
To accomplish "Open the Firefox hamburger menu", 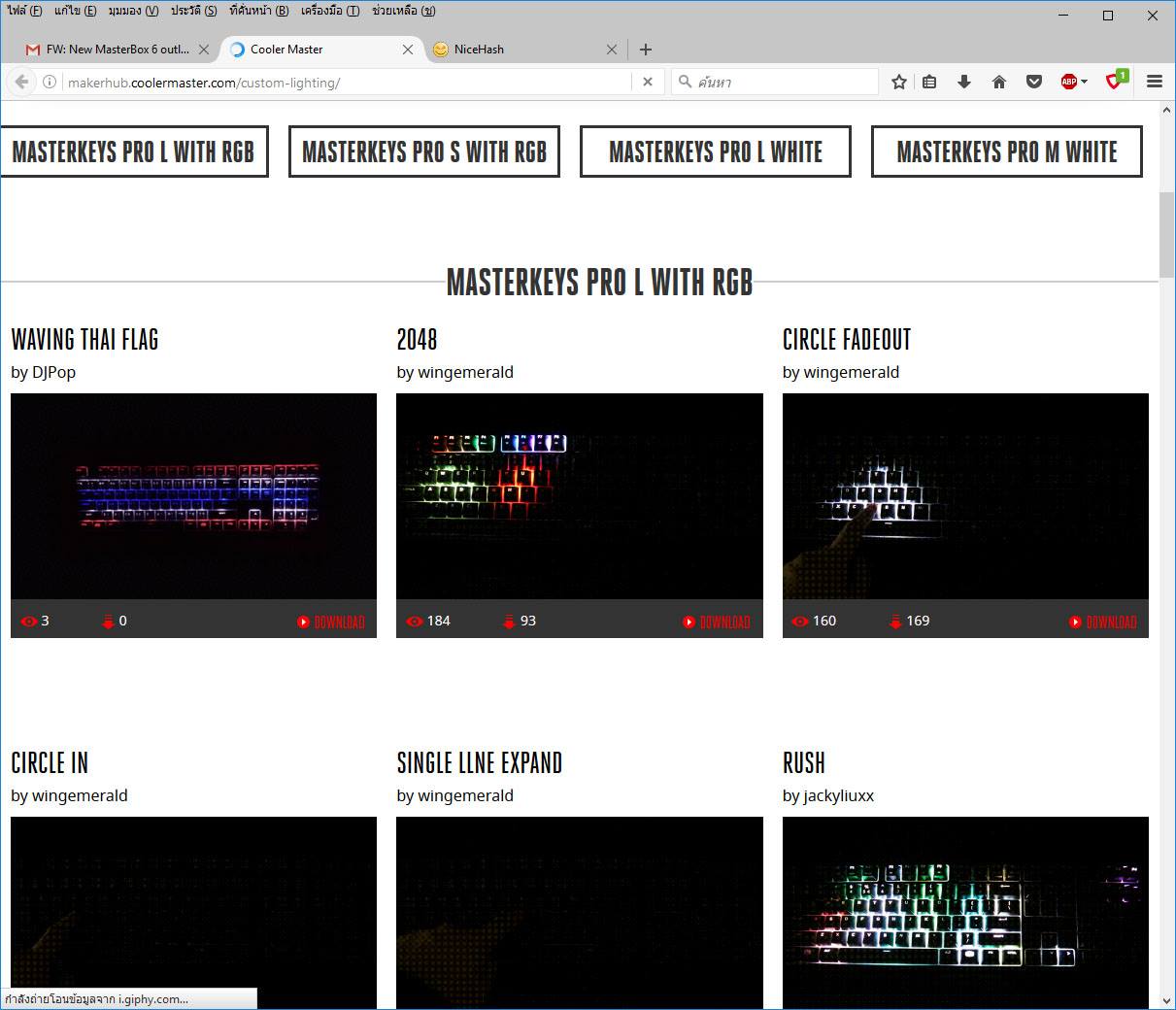I will (1155, 83).
